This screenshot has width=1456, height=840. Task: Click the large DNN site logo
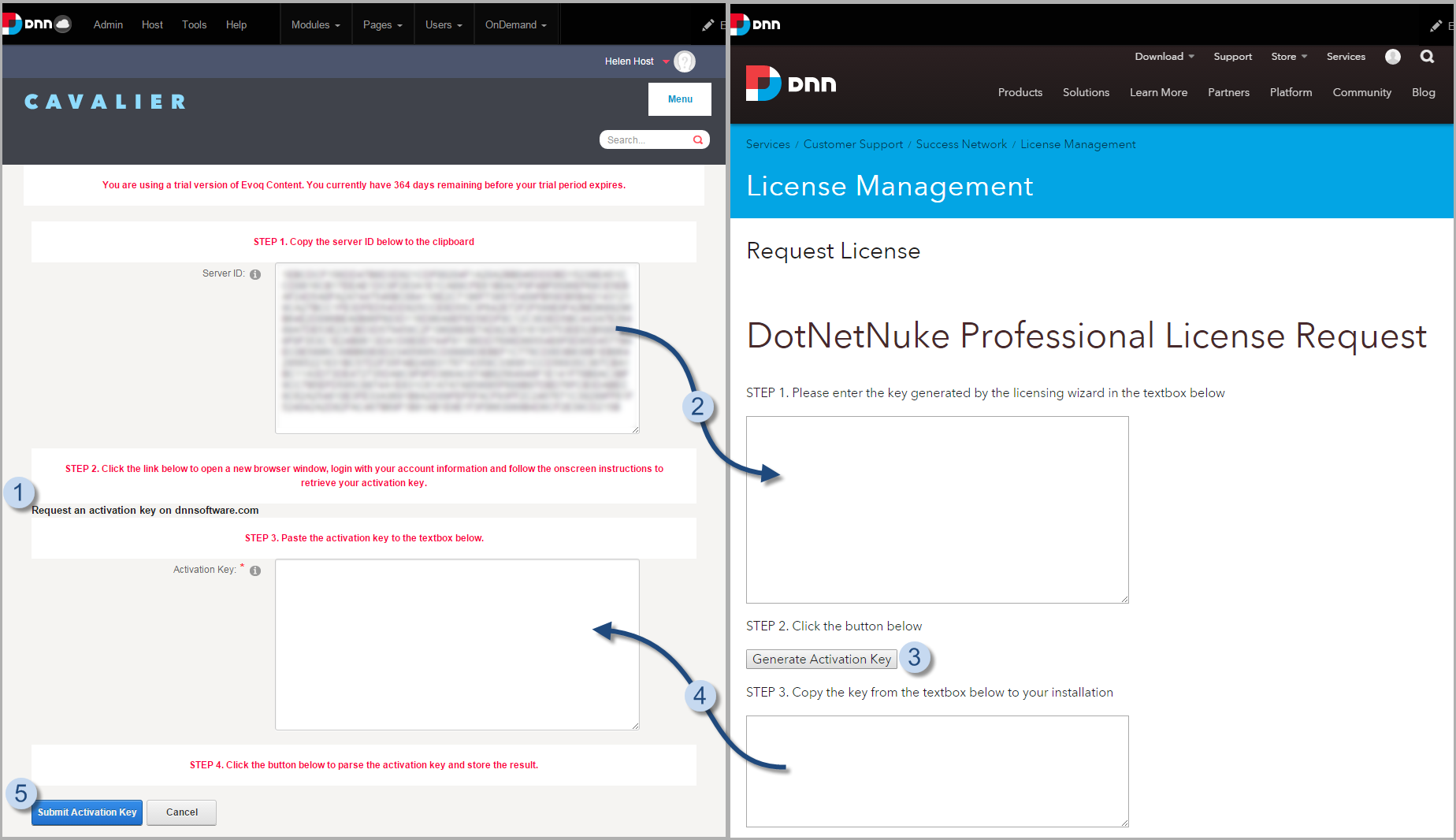pyautogui.click(x=791, y=84)
